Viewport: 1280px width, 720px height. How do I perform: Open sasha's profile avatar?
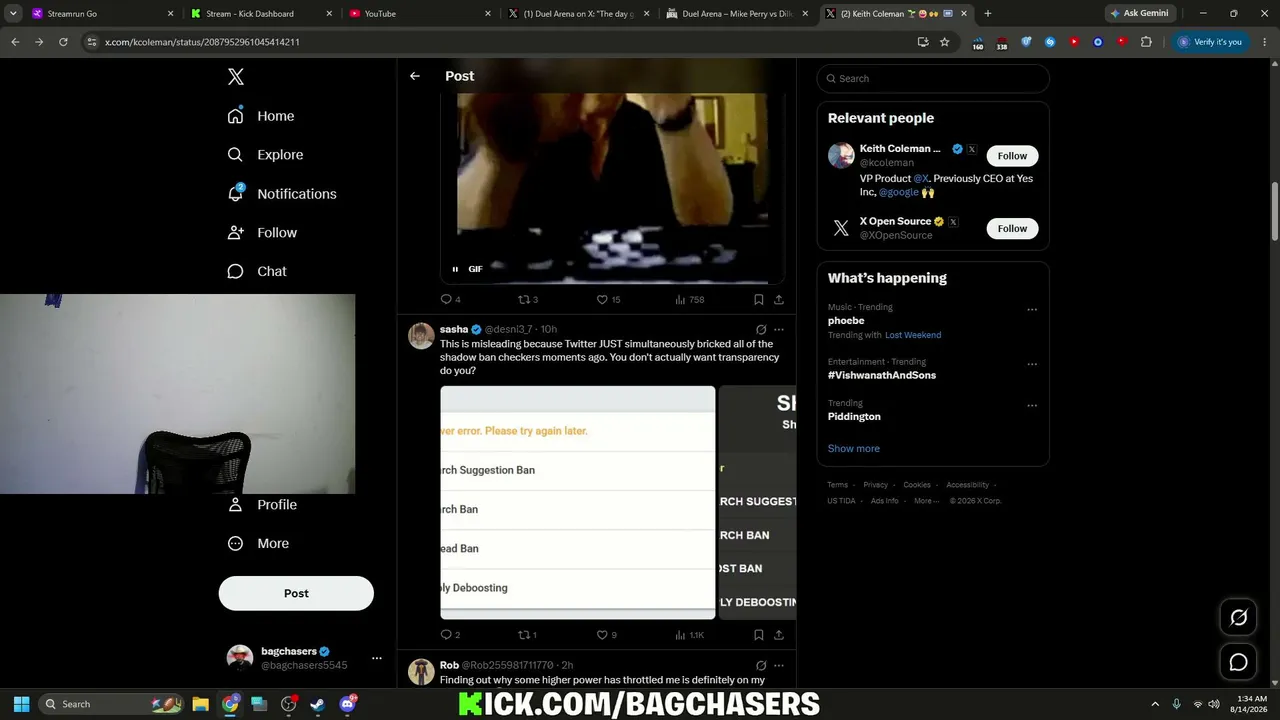click(x=421, y=336)
